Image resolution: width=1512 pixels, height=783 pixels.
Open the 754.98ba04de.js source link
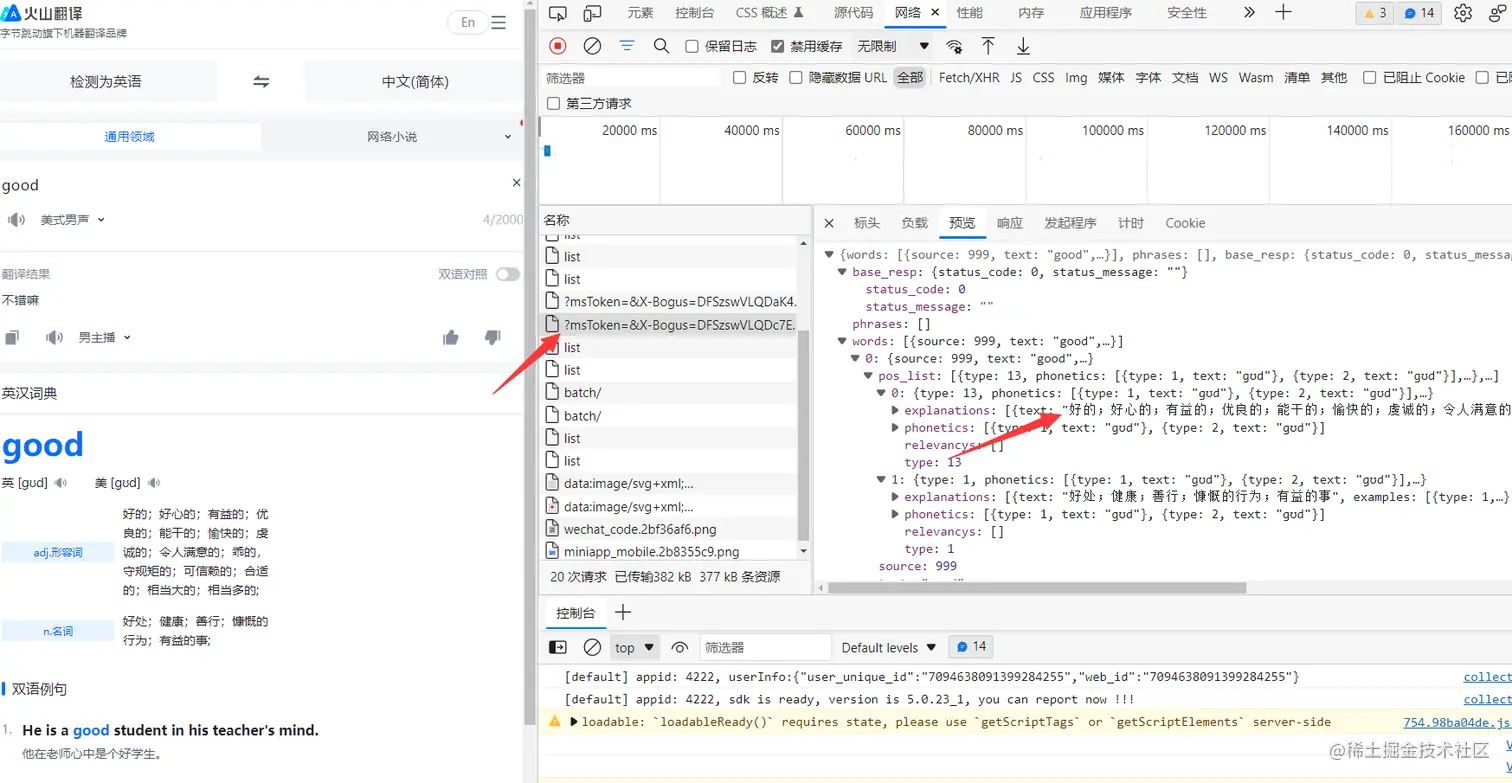1457,722
